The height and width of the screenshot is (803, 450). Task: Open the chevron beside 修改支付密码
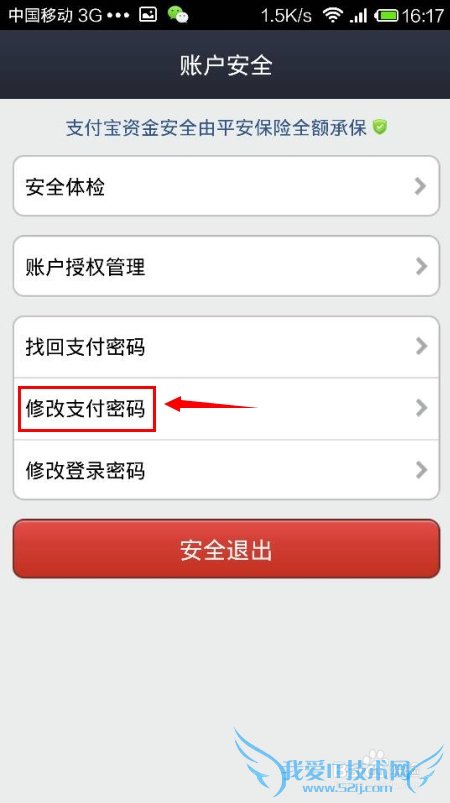click(x=421, y=408)
